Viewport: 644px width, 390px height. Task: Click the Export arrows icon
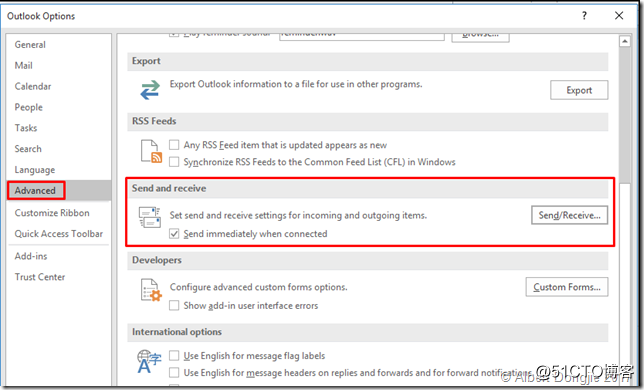pos(150,90)
